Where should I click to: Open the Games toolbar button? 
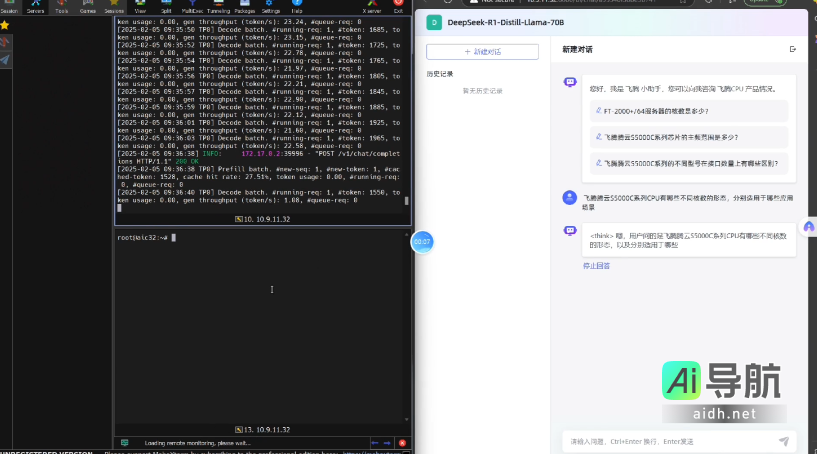pos(88,6)
